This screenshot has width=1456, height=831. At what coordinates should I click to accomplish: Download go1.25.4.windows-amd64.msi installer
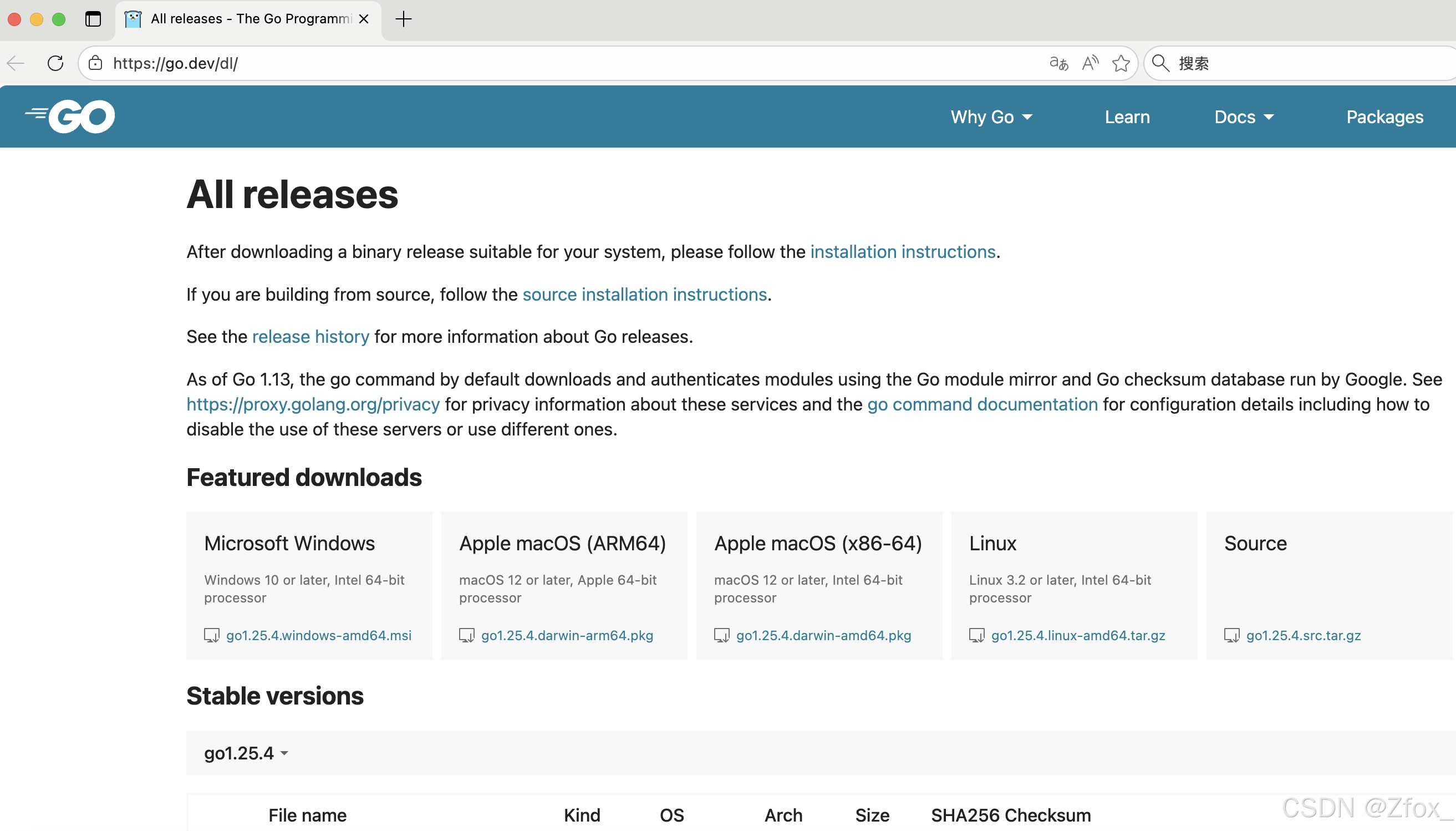pos(318,635)
